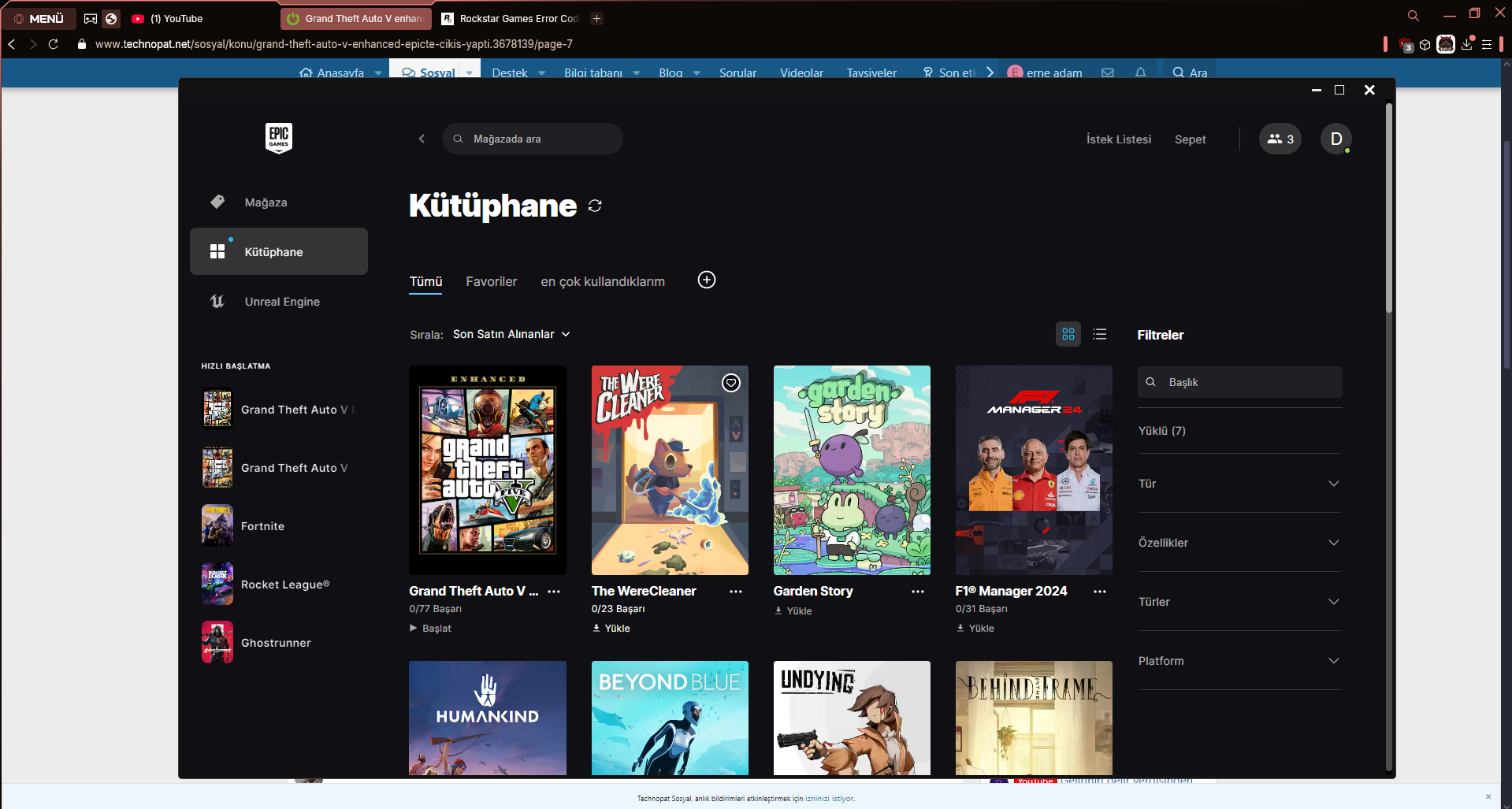Image resolution: width=1512 pixels, height=809 pixels.
Task: Open the Garden Story cover art
Action: click(x=852, y=470)
